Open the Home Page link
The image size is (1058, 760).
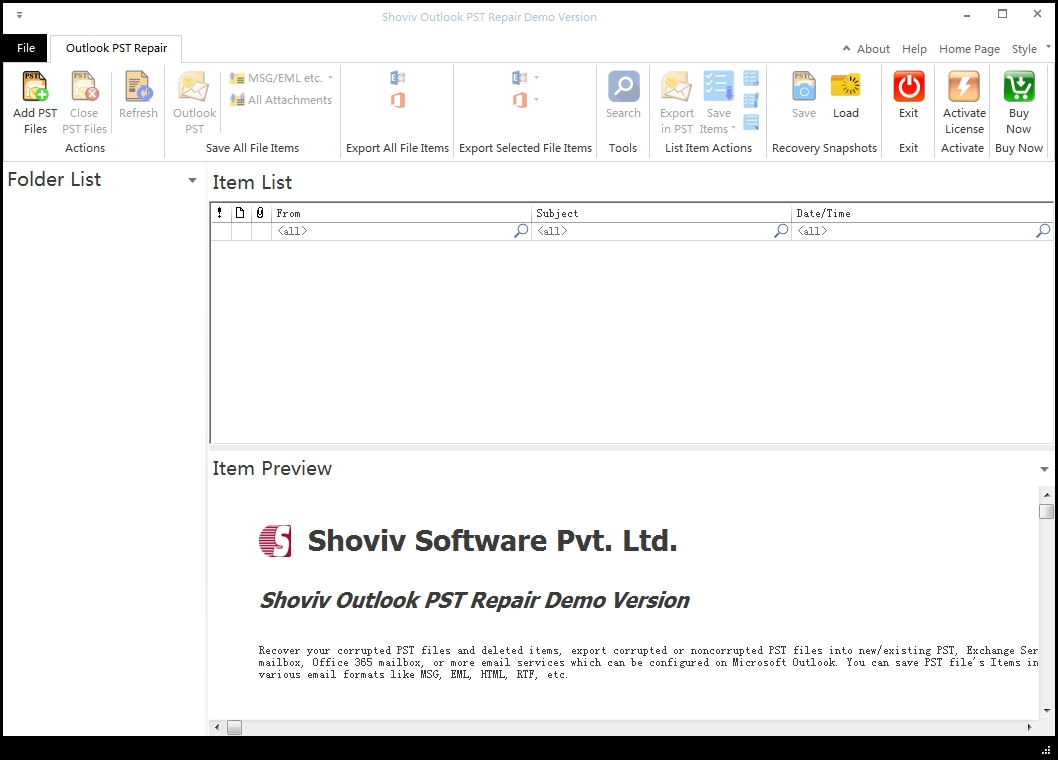pyautogui.click(x=969, y=49)
